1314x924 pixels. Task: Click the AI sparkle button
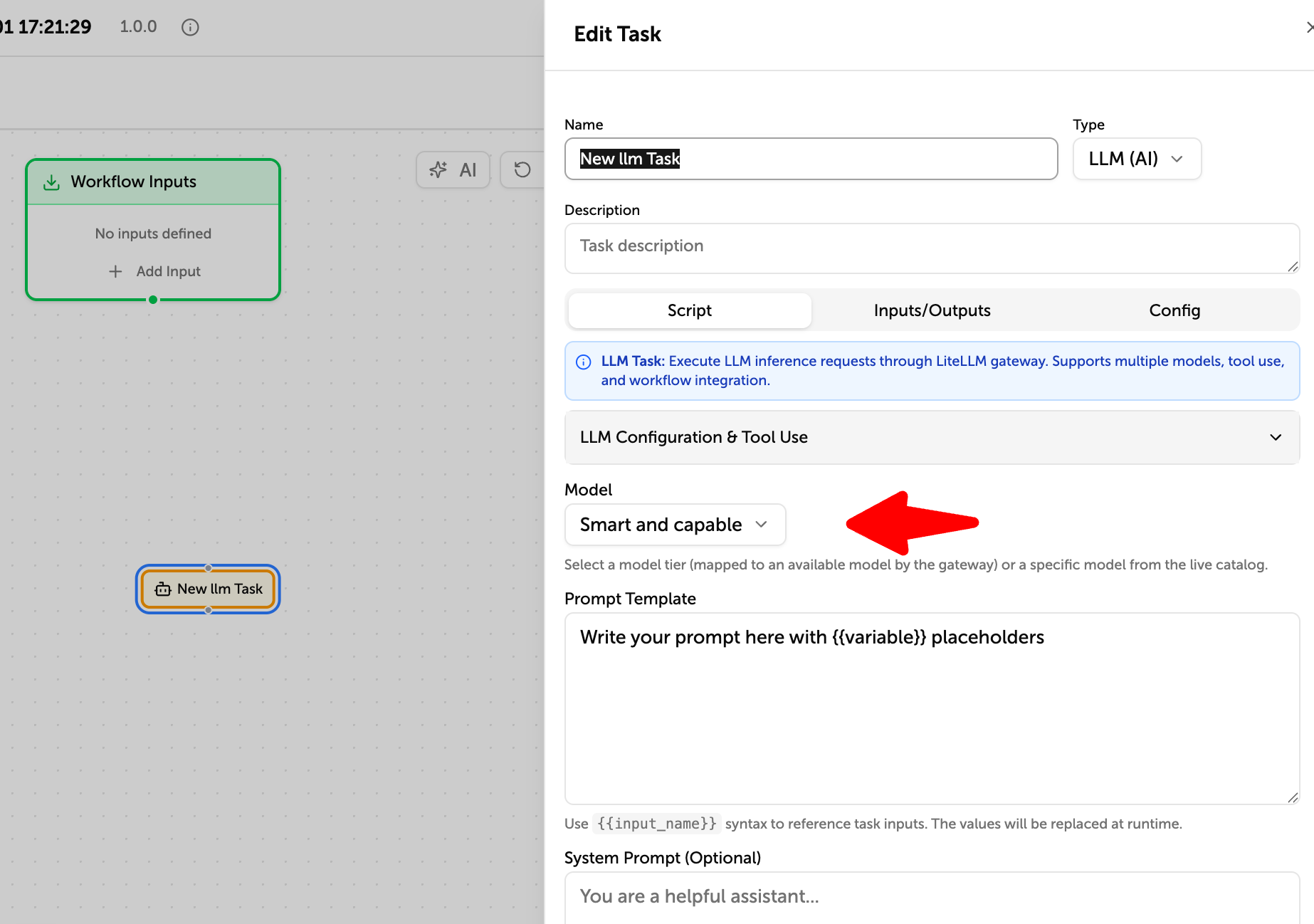[x=453, y=169]
